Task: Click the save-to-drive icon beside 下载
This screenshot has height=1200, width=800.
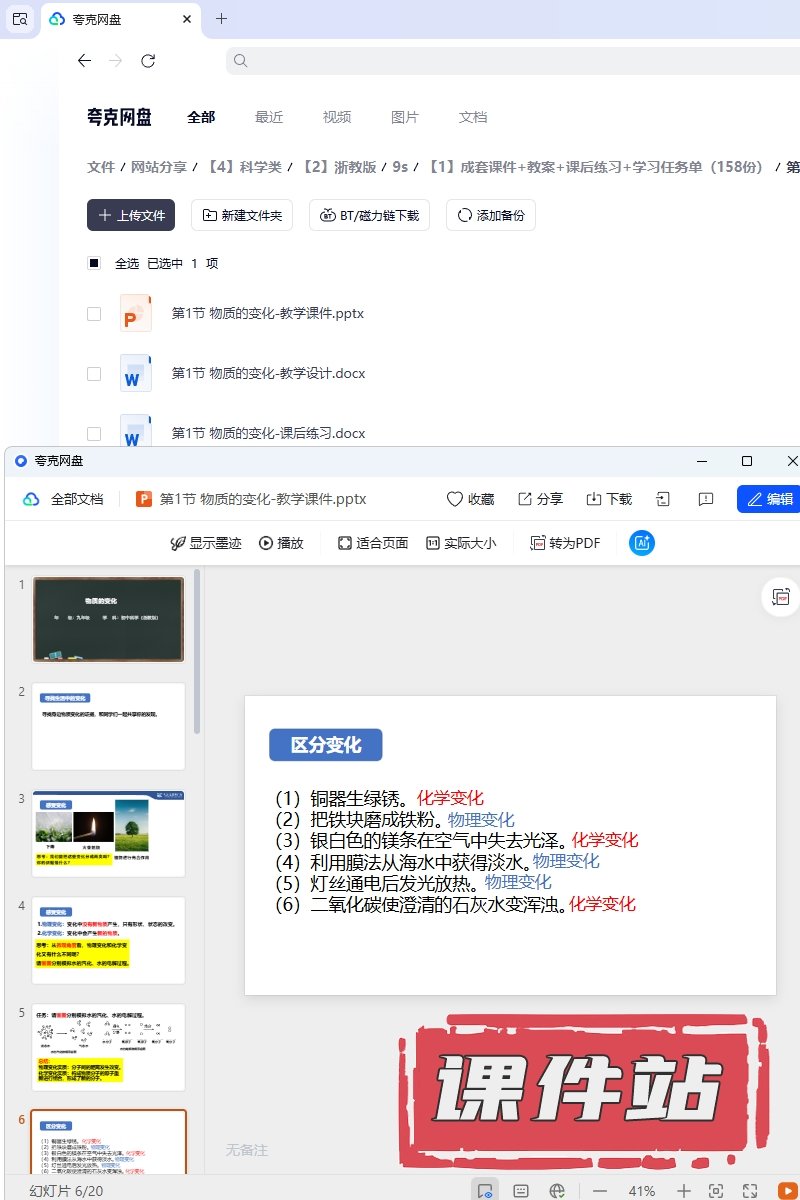Action: click(662, 499)
